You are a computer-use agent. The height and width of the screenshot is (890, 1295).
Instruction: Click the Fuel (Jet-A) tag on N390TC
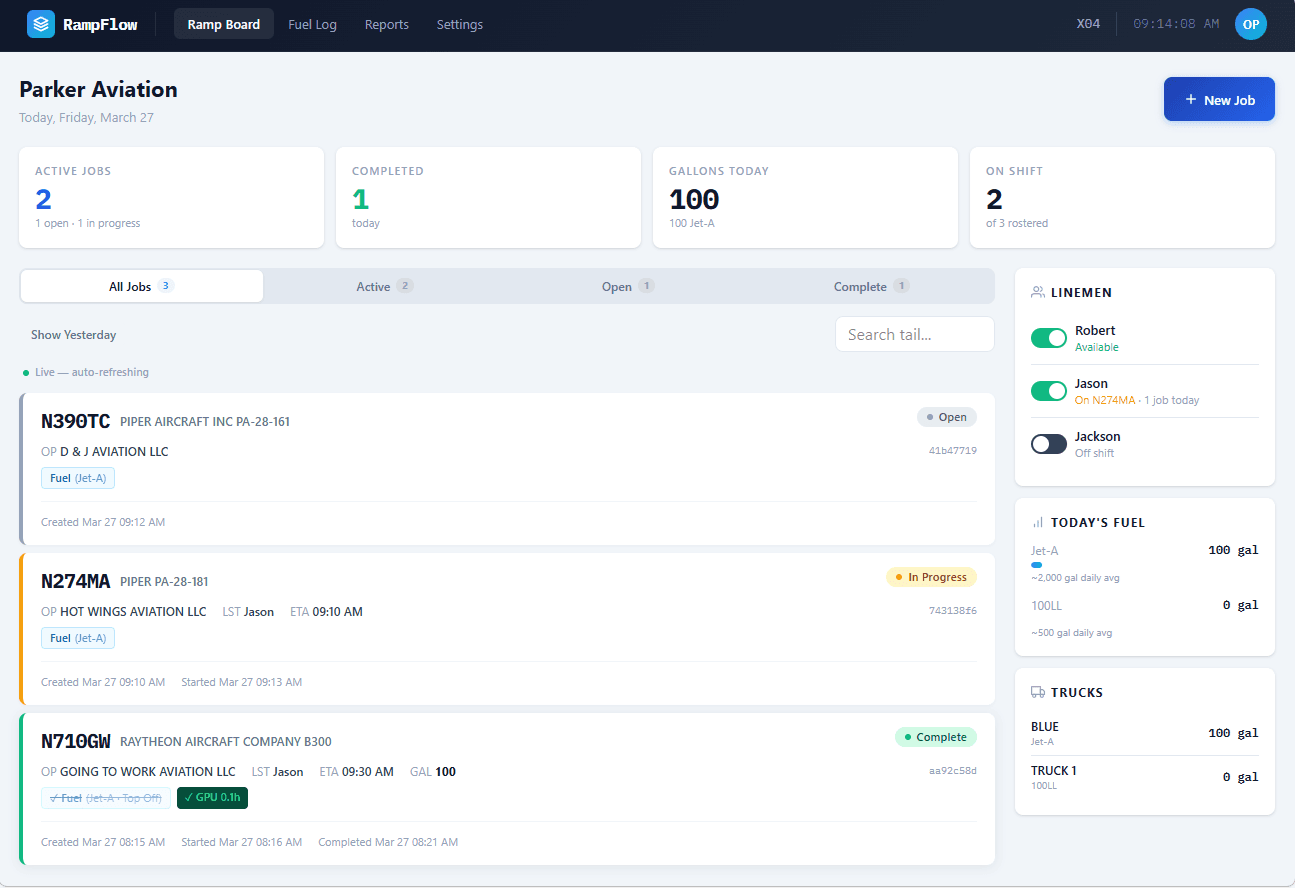[x=78, y=478]
